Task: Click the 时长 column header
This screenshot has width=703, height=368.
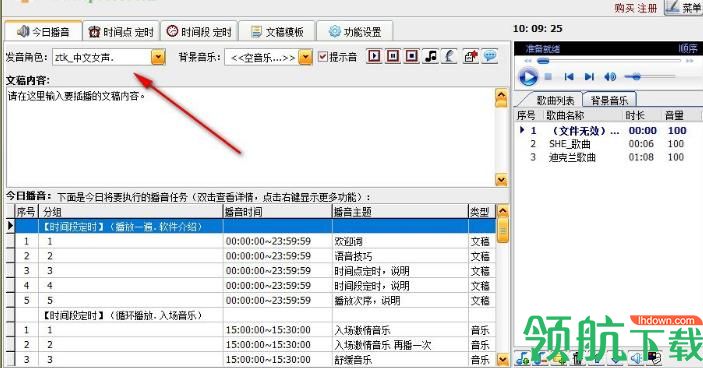Action: [642, 116]
